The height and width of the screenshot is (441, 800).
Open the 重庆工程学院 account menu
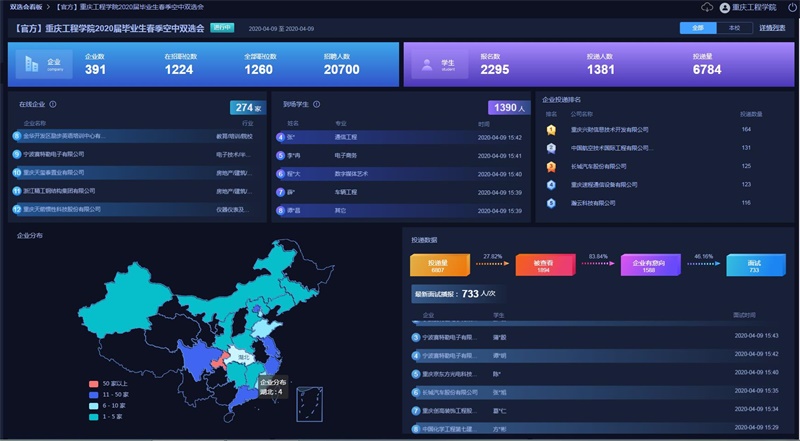[761, 7]
